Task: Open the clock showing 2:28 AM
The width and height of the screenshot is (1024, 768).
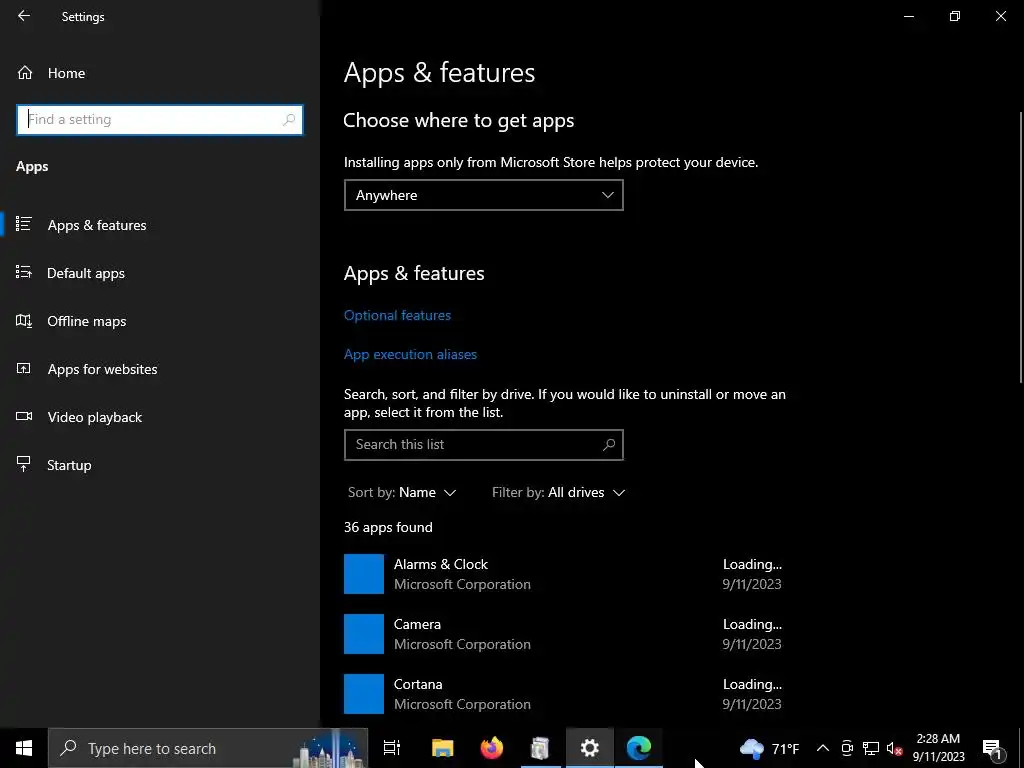Action: (x=938, y=748)
